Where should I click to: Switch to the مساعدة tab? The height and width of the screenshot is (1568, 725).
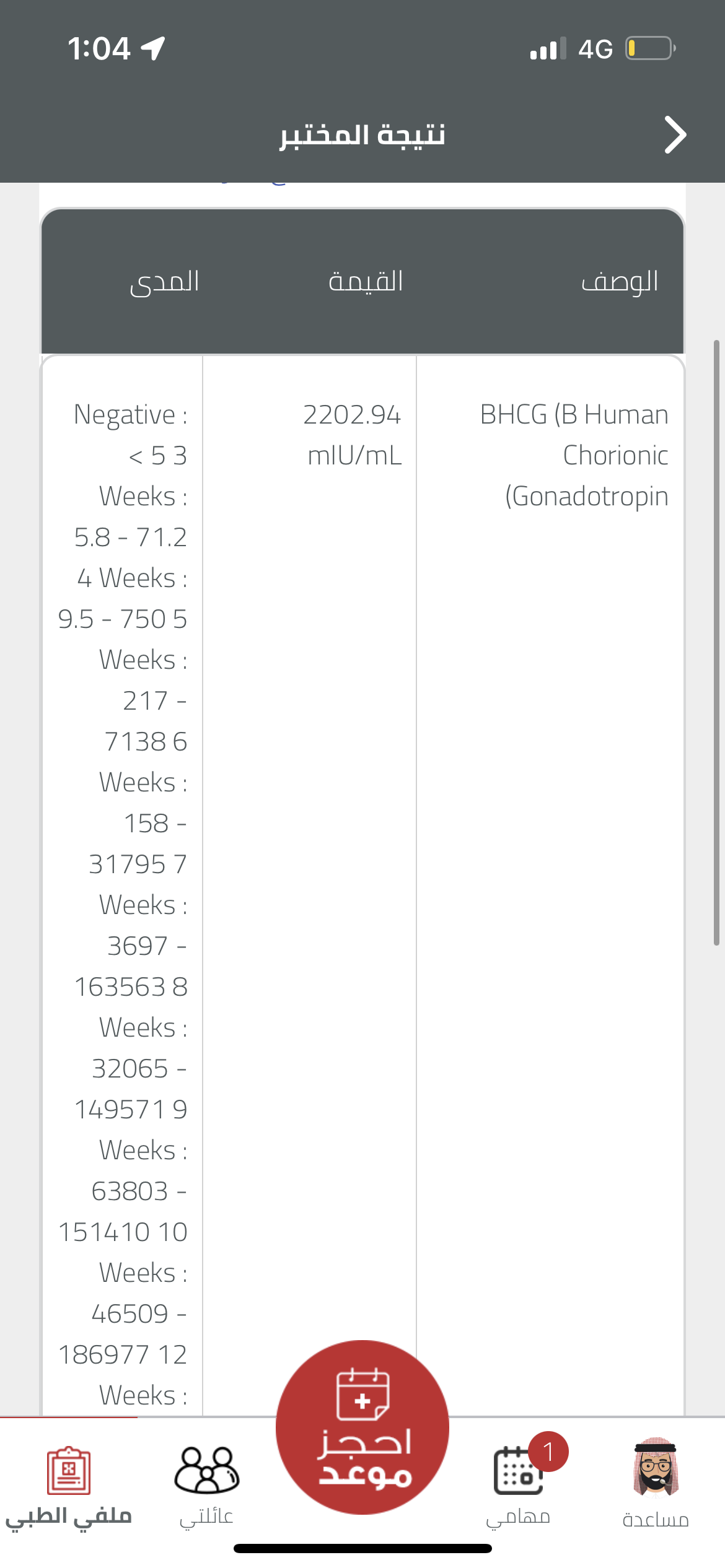tap(656, 1519)
